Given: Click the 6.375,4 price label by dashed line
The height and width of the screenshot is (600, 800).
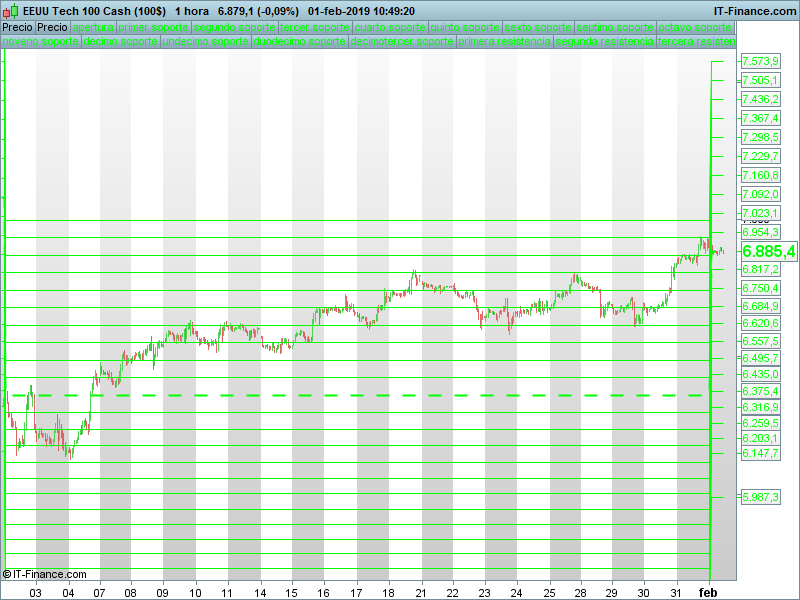Looking at the screenshot, I should (760, 391).
